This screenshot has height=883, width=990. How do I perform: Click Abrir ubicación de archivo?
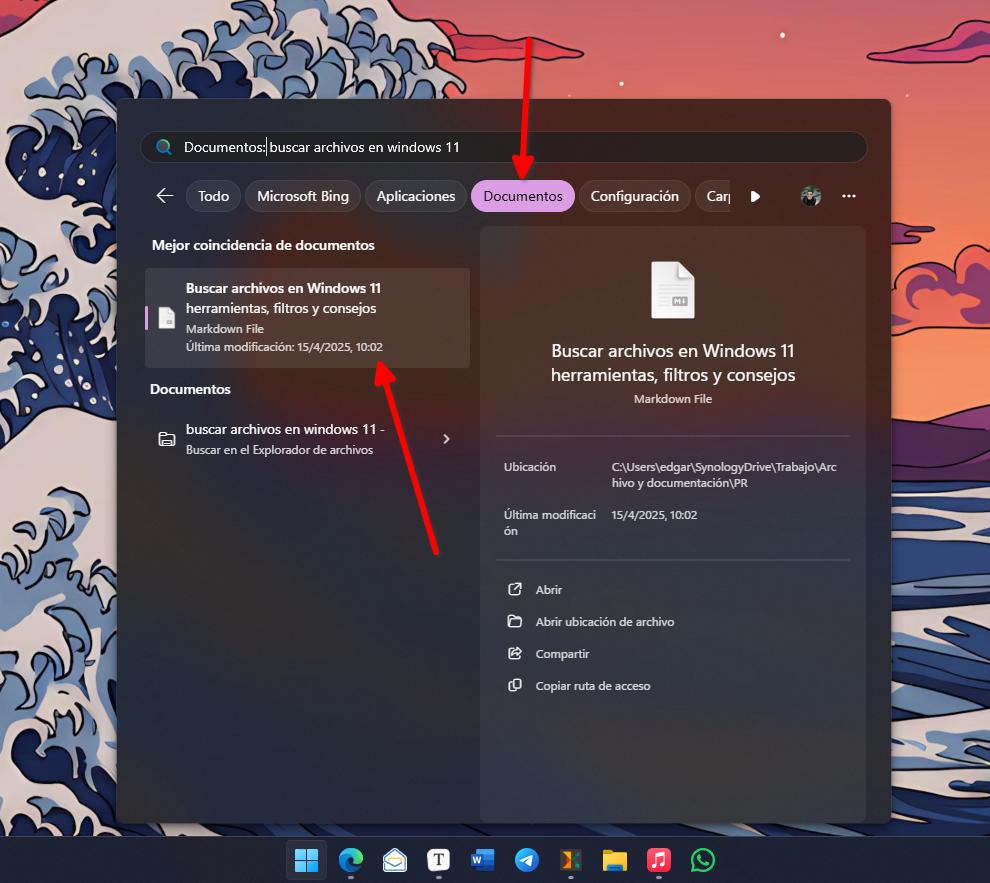(605, 622)
